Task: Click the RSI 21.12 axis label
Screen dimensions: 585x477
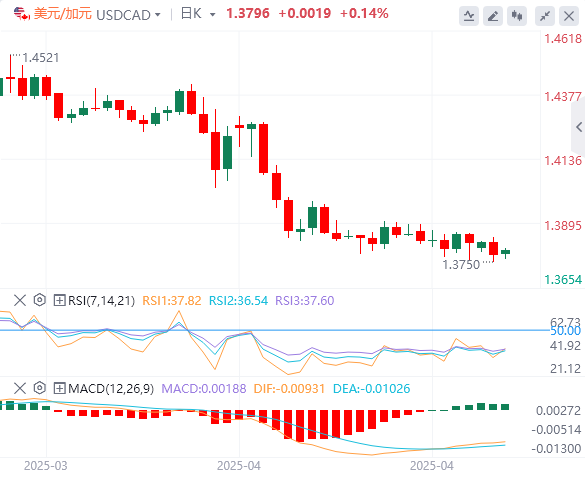Action: pyautogui.click(x=565, y=368)
